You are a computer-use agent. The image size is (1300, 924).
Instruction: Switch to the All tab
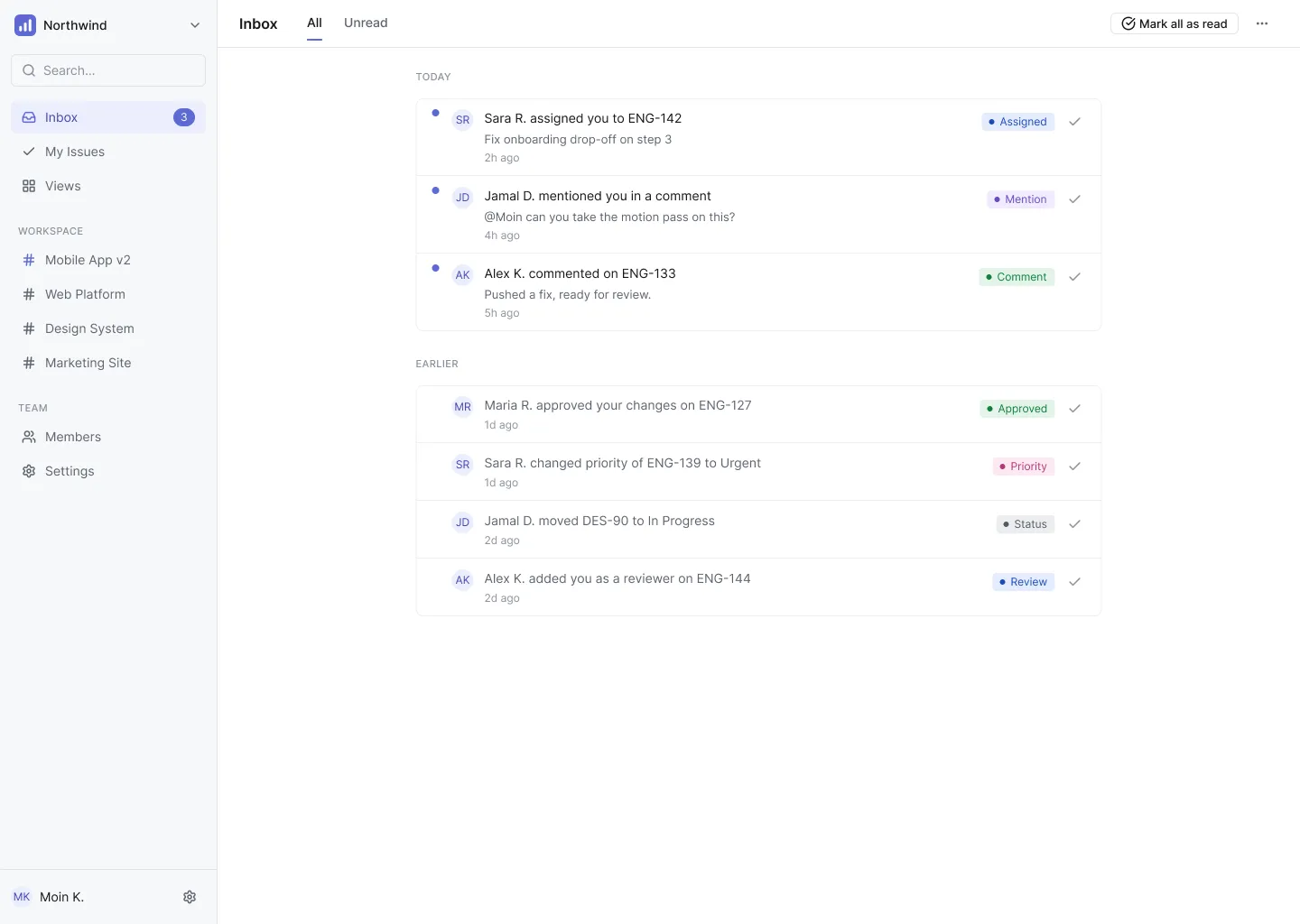(x=314, y=23)
